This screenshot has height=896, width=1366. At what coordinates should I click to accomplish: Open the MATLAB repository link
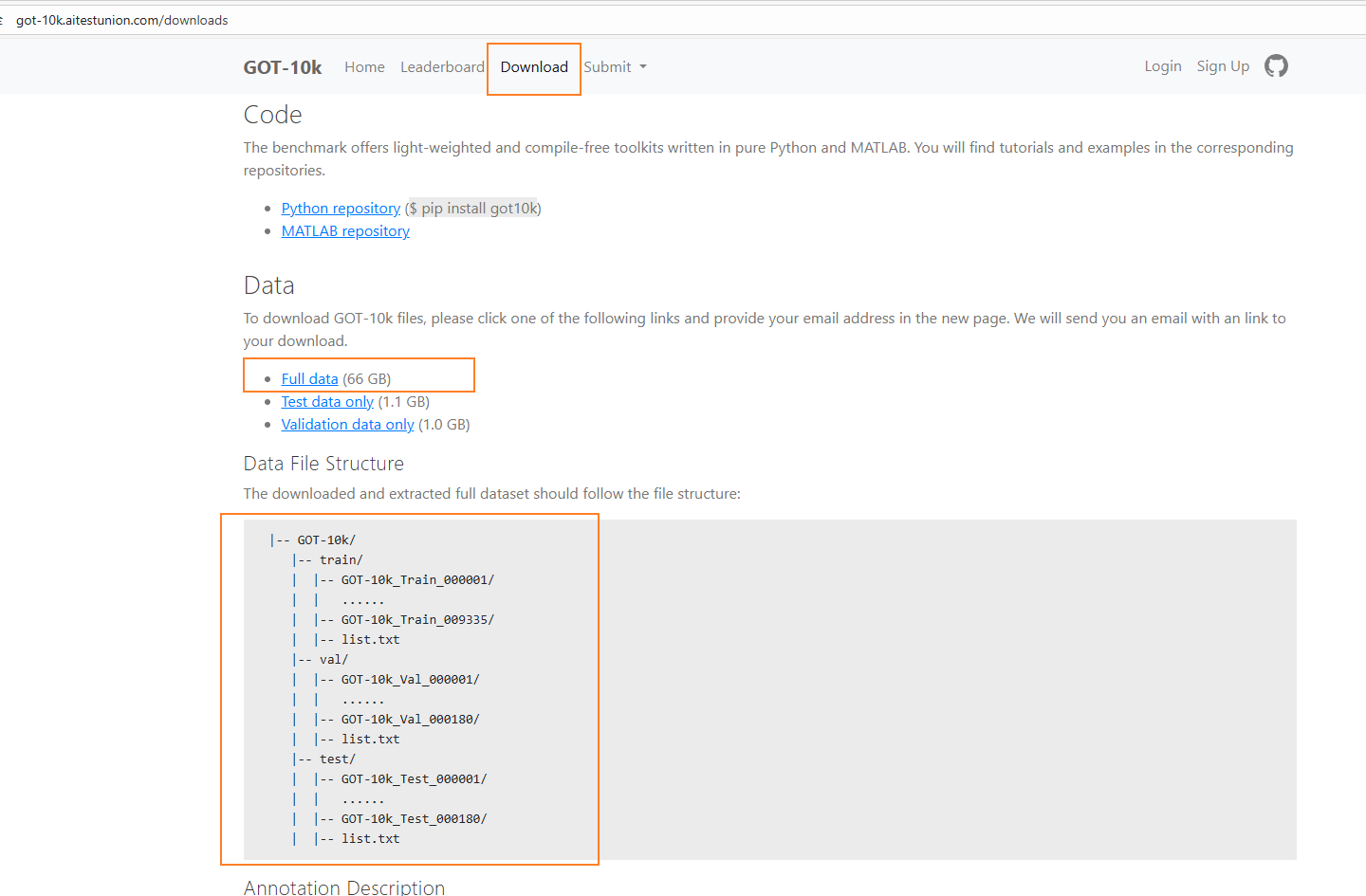(x=345, y=231)
